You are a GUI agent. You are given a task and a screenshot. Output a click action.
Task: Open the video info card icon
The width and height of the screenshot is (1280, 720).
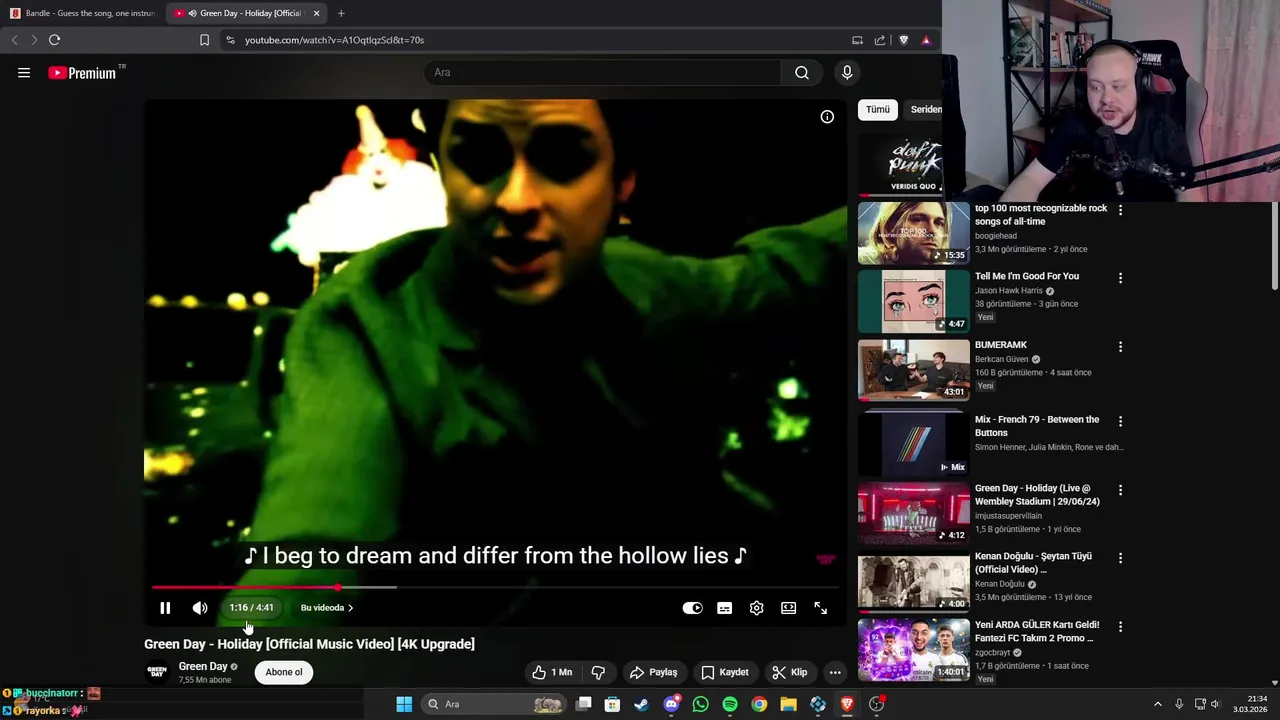827,117
